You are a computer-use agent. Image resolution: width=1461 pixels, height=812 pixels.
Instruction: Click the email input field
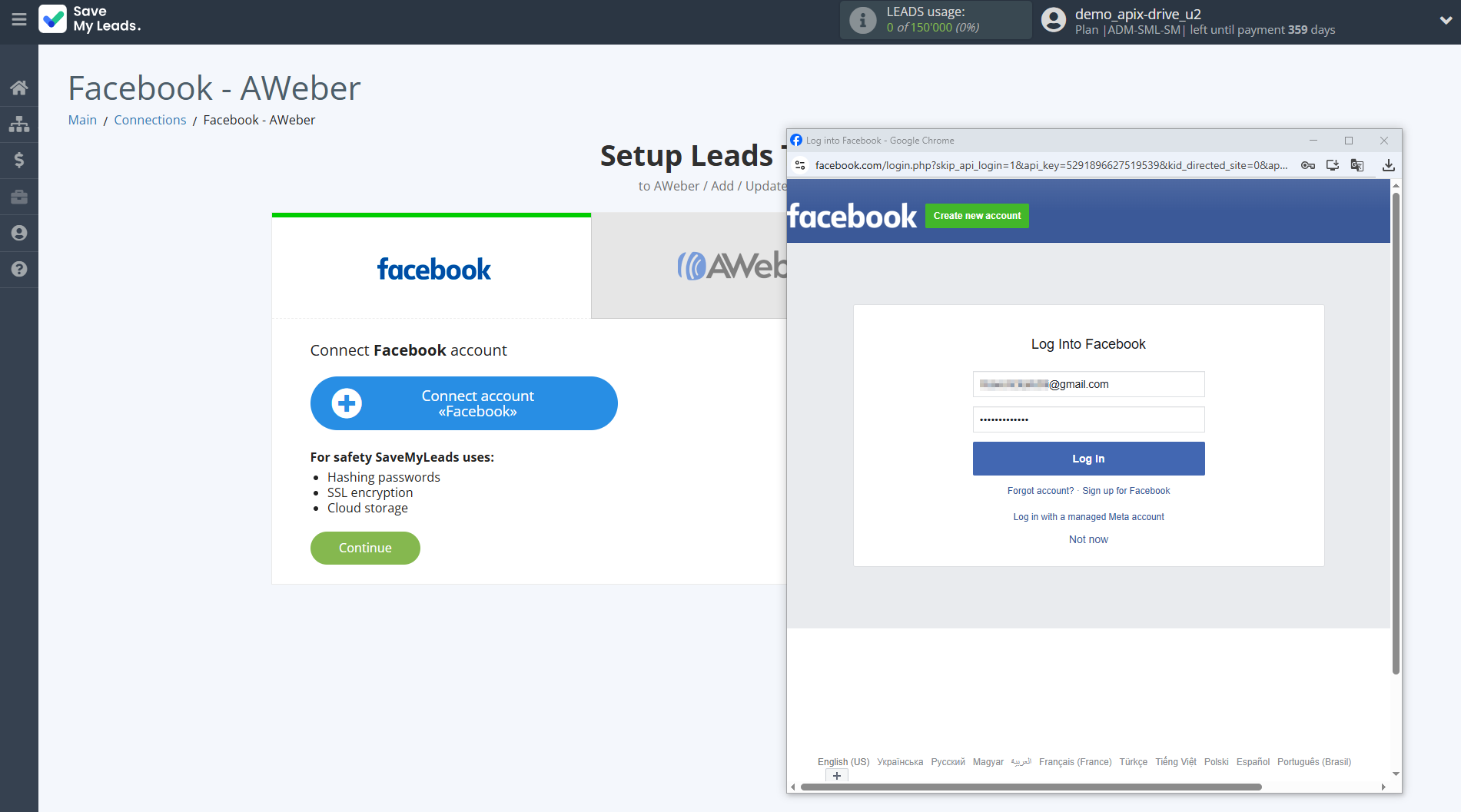pos(1088,384)
